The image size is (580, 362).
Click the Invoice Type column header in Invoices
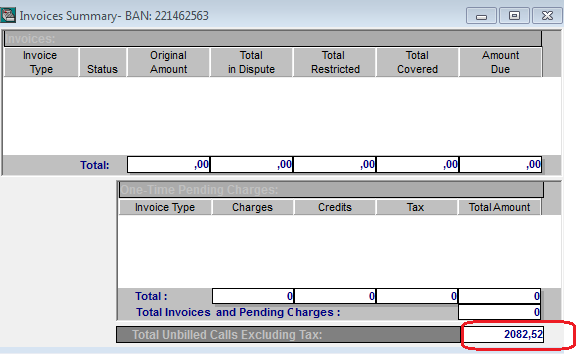pos(41,62)
